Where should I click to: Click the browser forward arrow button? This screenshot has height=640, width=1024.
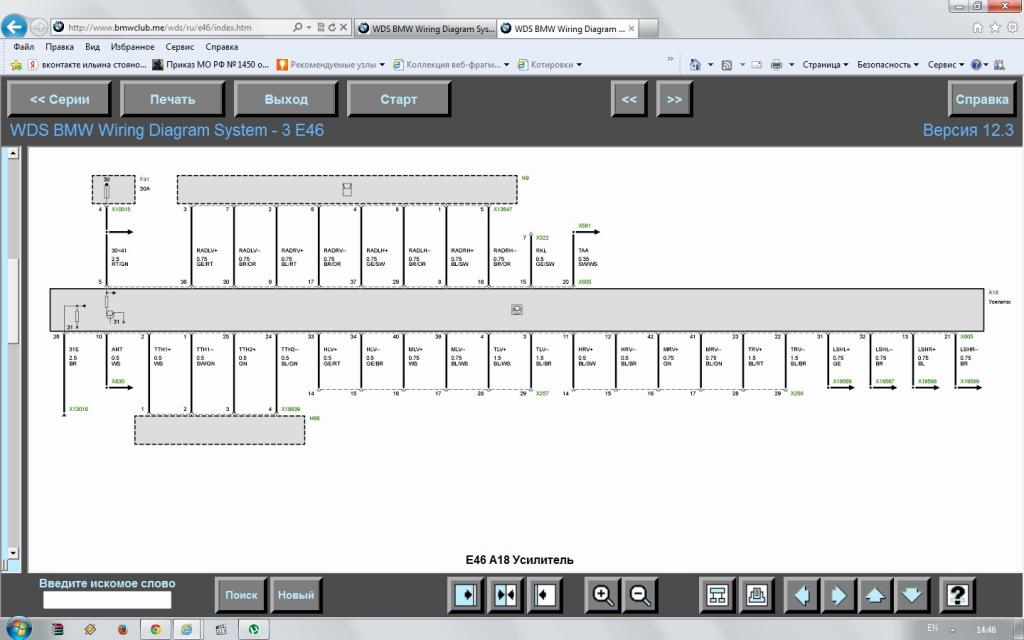pos(39,27)
